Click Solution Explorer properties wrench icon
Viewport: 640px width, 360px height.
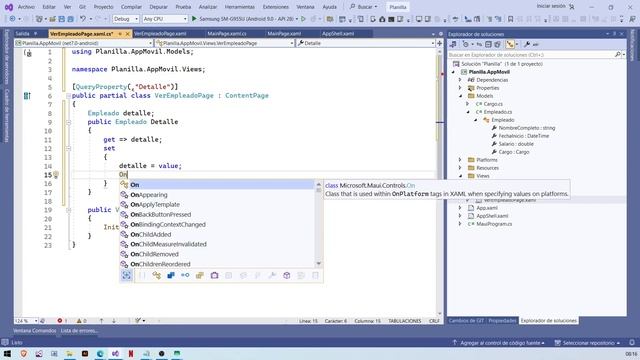(527, 44)
